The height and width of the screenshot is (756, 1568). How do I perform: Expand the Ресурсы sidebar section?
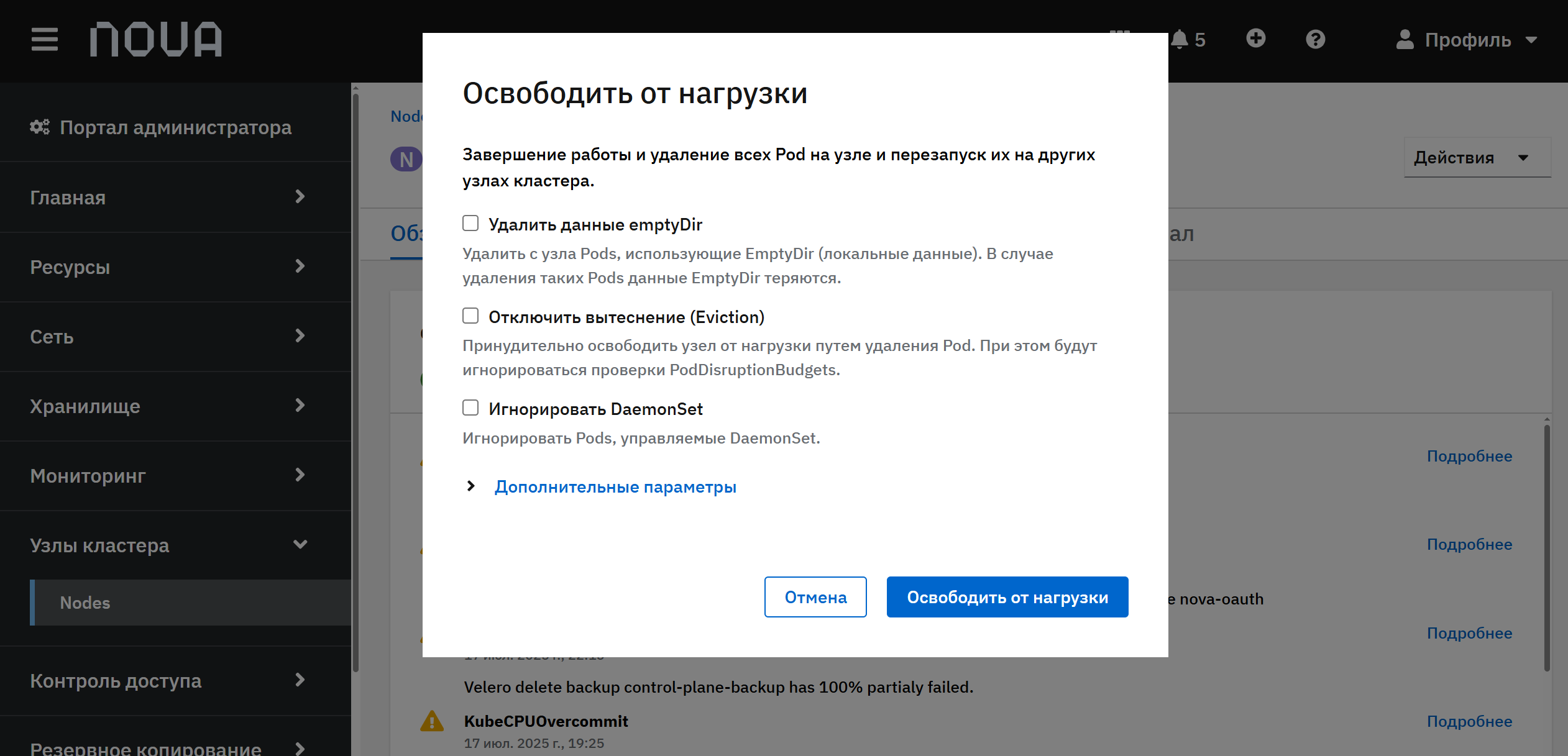pyautogui.click(x=175, y=266)
